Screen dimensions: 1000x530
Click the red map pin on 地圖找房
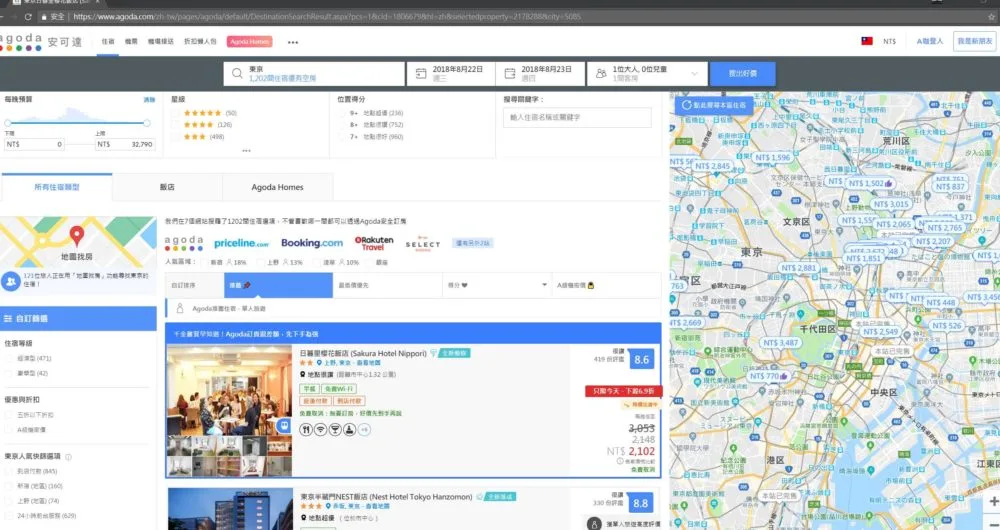coord(77,235)
